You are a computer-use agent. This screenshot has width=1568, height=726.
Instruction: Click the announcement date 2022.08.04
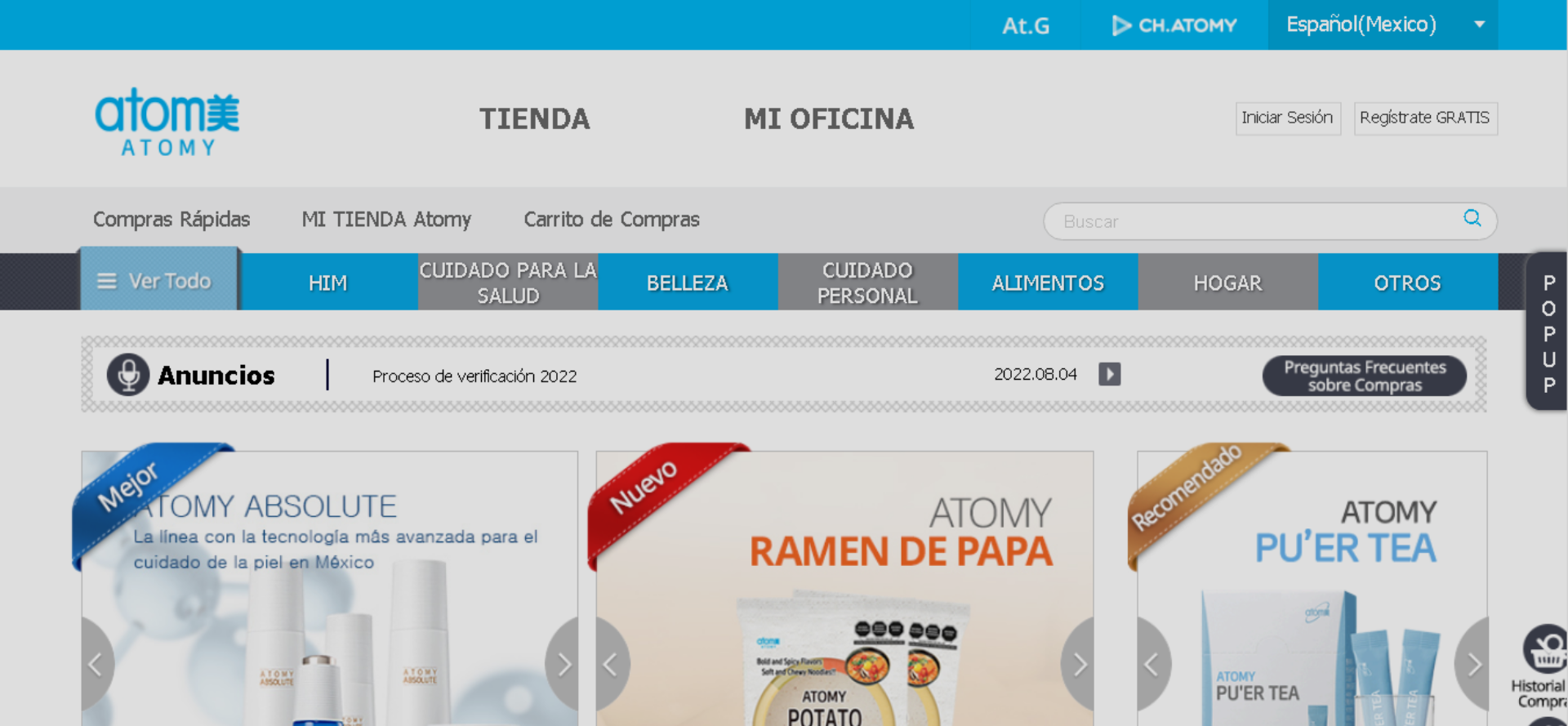click(x=1036, y=374)
